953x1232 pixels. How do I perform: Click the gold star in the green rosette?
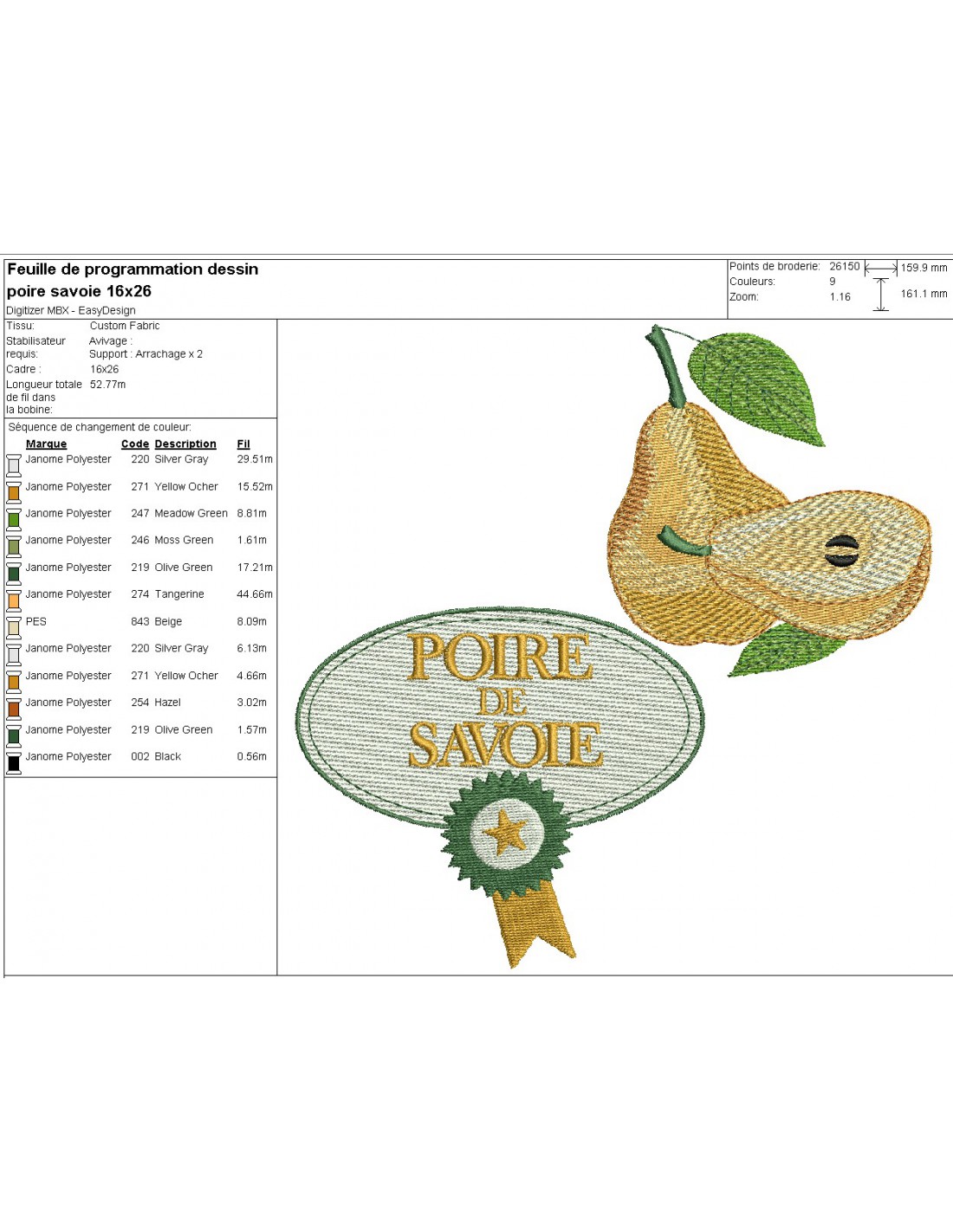coord(506,834)
